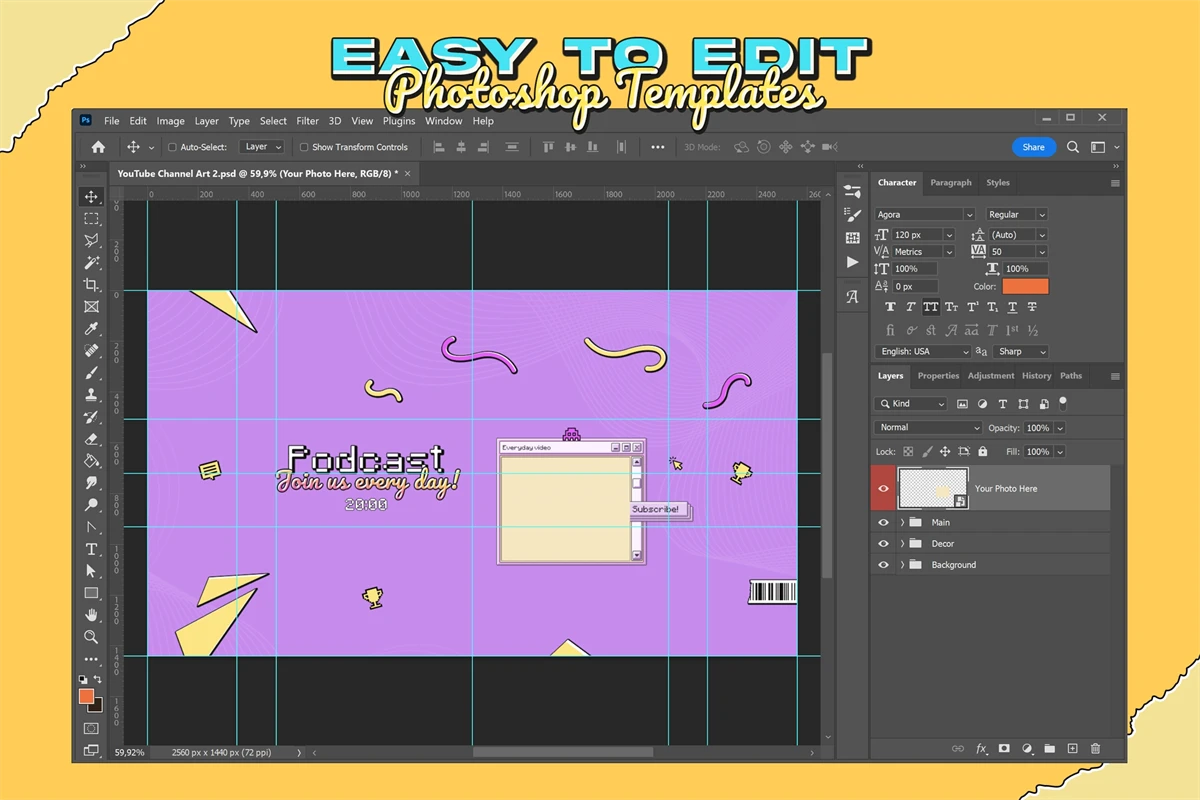The height and width of the screenshot is (800, 1200).
Task: Enable the Auto-Select checkbox
Action: pos(172,147)
